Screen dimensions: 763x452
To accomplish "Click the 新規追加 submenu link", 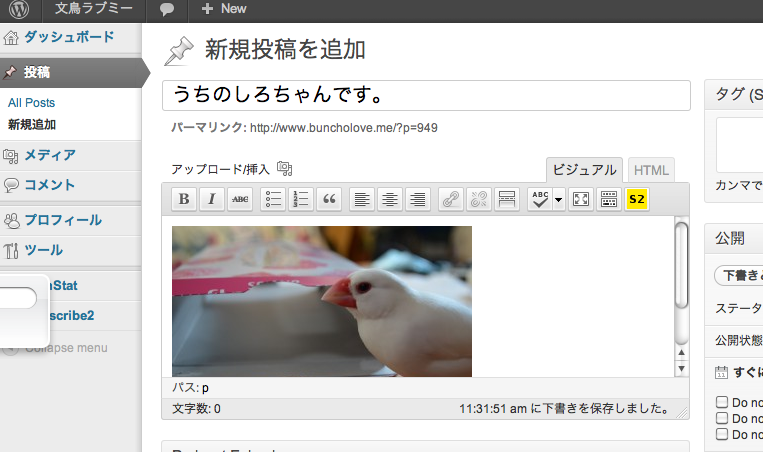I will [32, 125].
